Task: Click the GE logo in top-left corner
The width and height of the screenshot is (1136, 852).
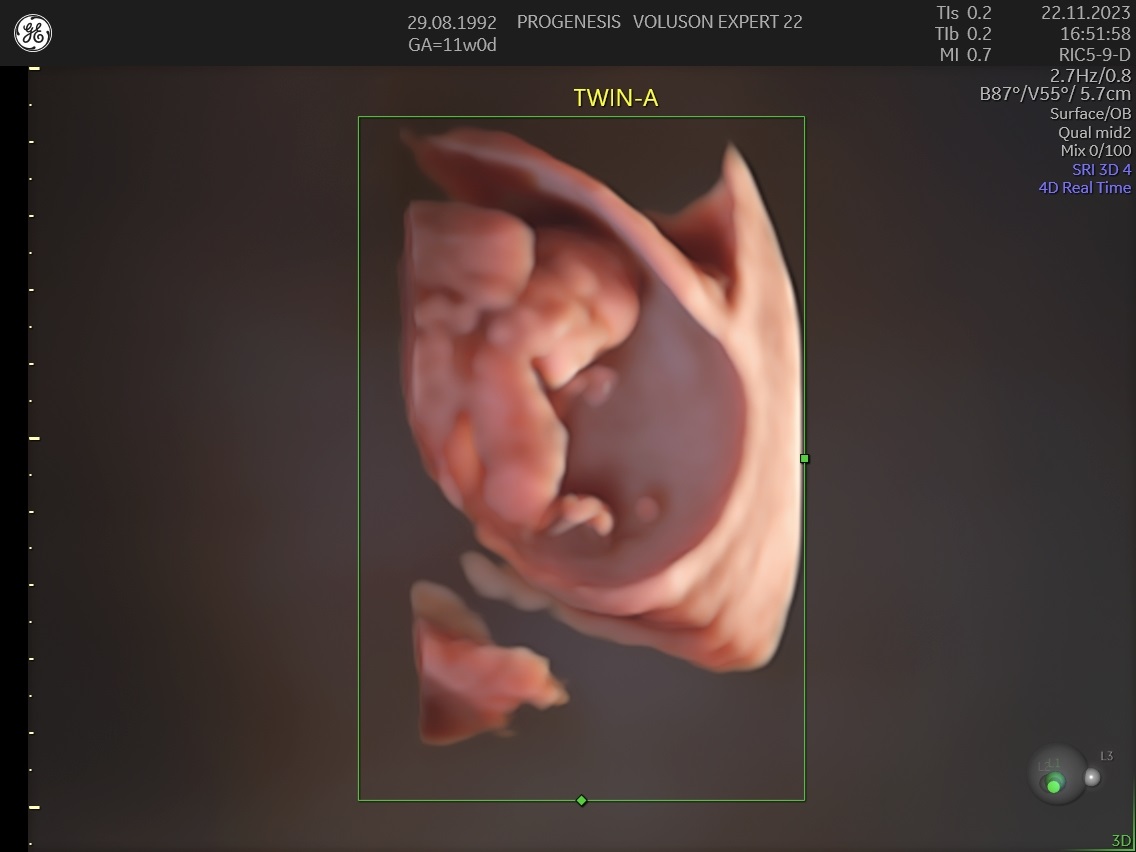Action: [33, 34]
